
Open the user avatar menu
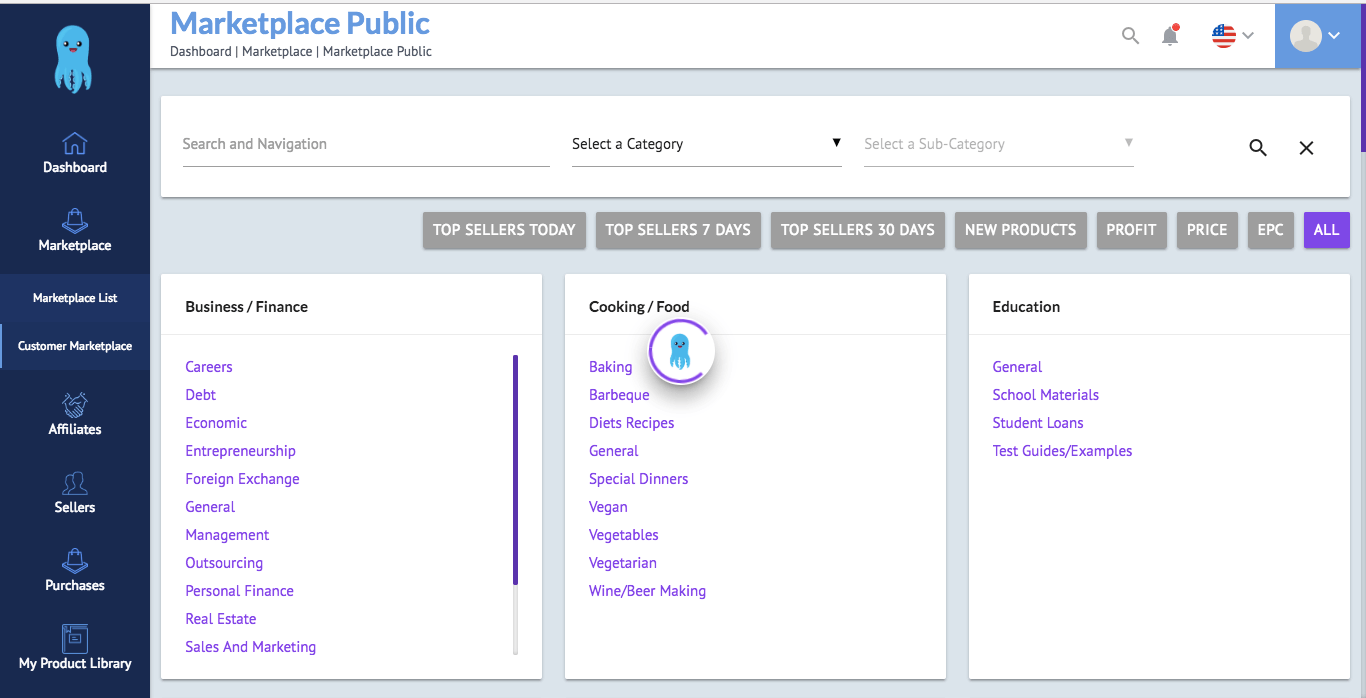click(x=1305, y=36)
